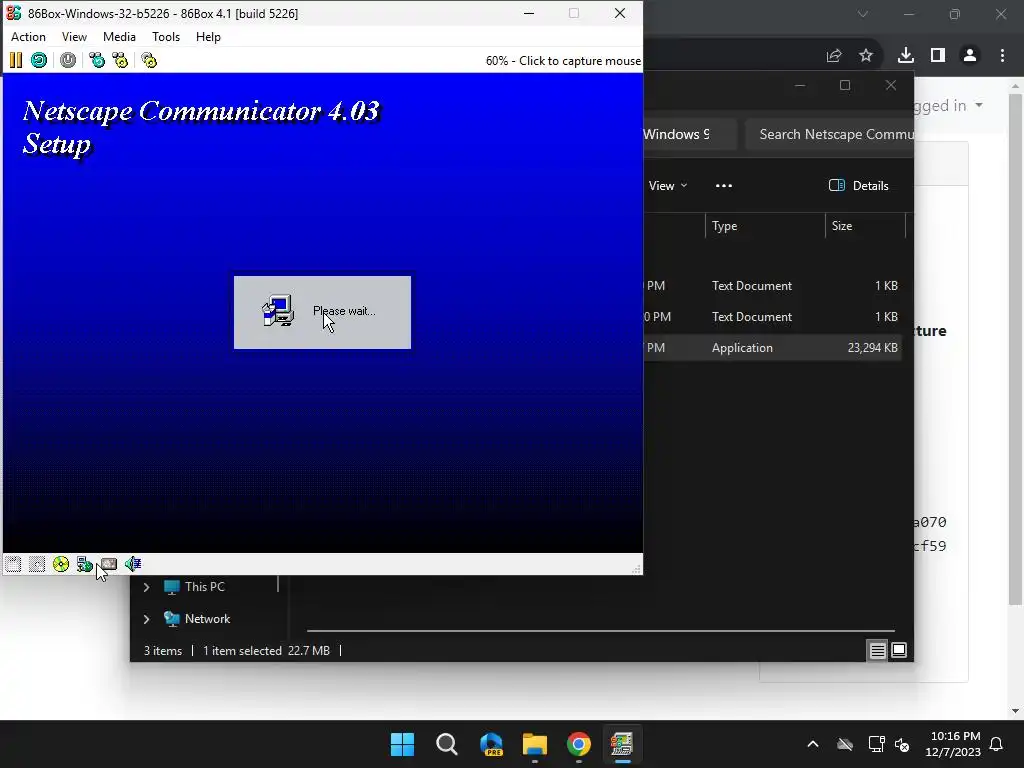
Task: Click the Explorer horizontal scrollbar
Action: (601, 631)
